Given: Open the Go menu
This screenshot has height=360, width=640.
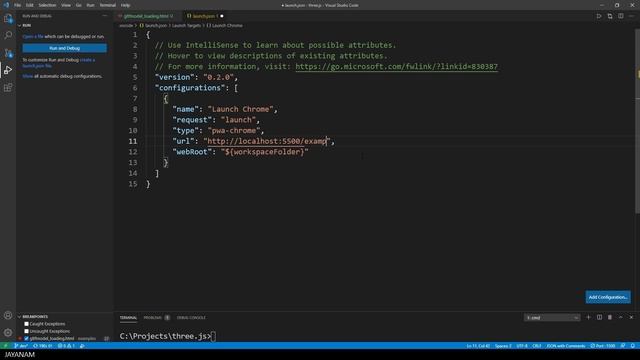Looking at the screenshot, I should 78,5.
